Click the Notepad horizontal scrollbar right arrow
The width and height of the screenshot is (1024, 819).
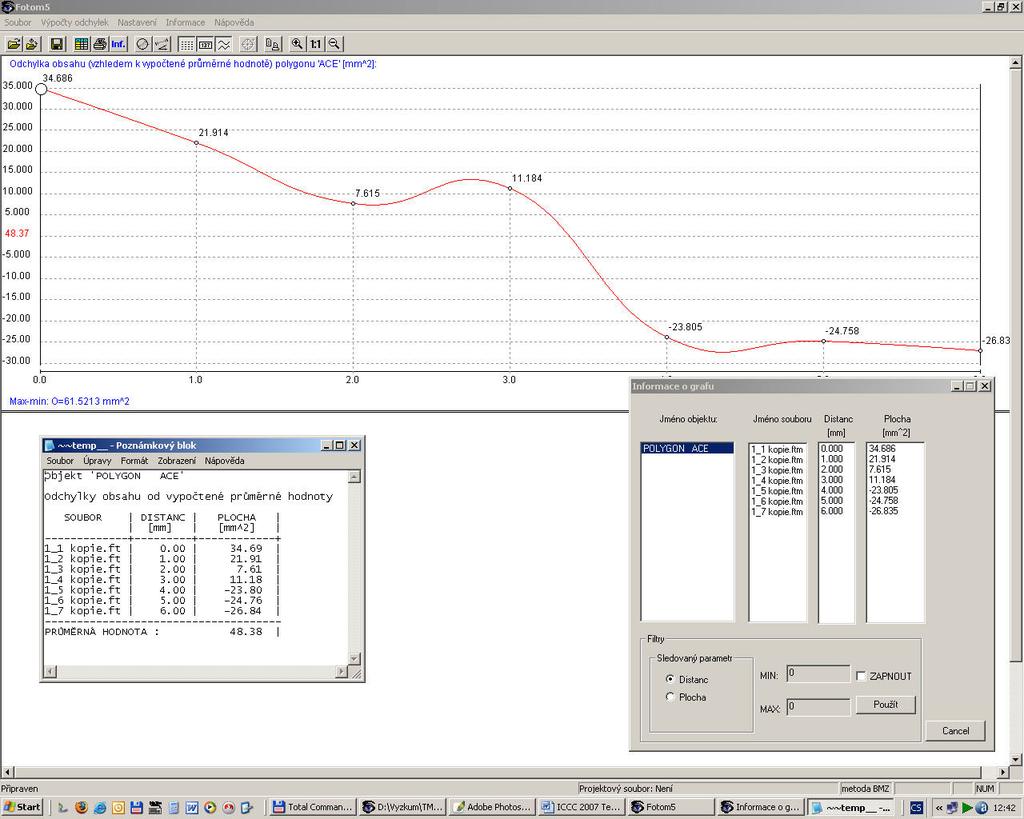coord(342,671)
